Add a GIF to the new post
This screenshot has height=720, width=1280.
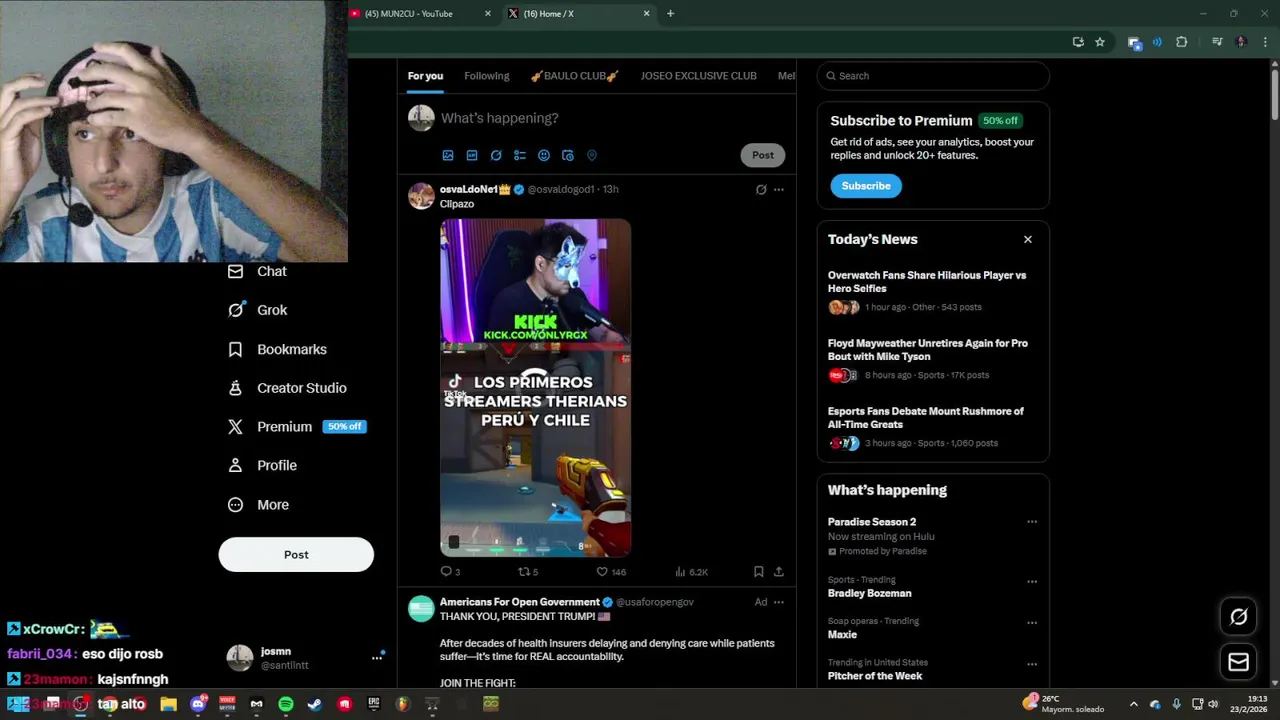click(x=472, y=155)
